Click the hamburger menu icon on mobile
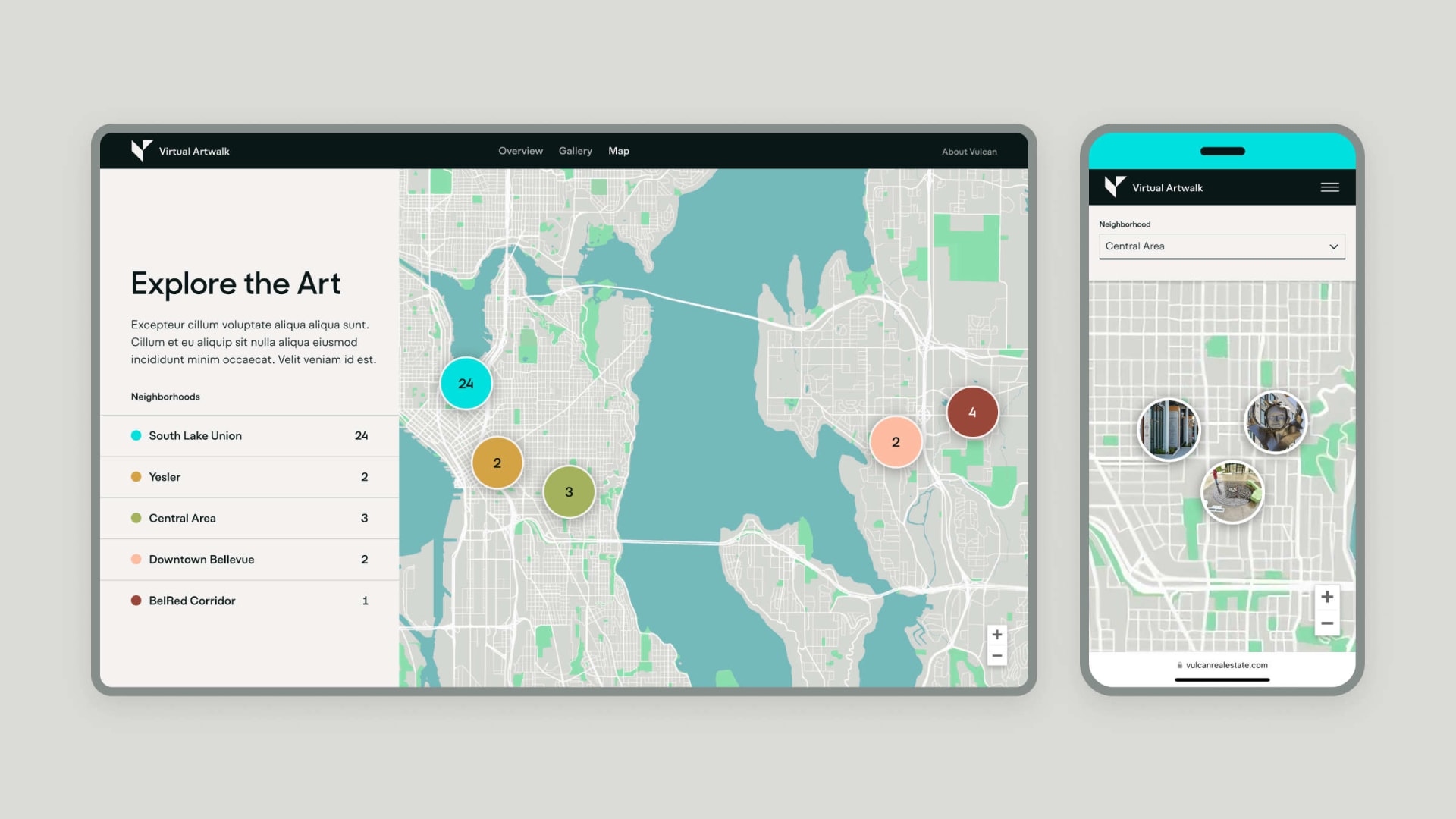This screenshot has width=1456, height=819. (1329, 187)
